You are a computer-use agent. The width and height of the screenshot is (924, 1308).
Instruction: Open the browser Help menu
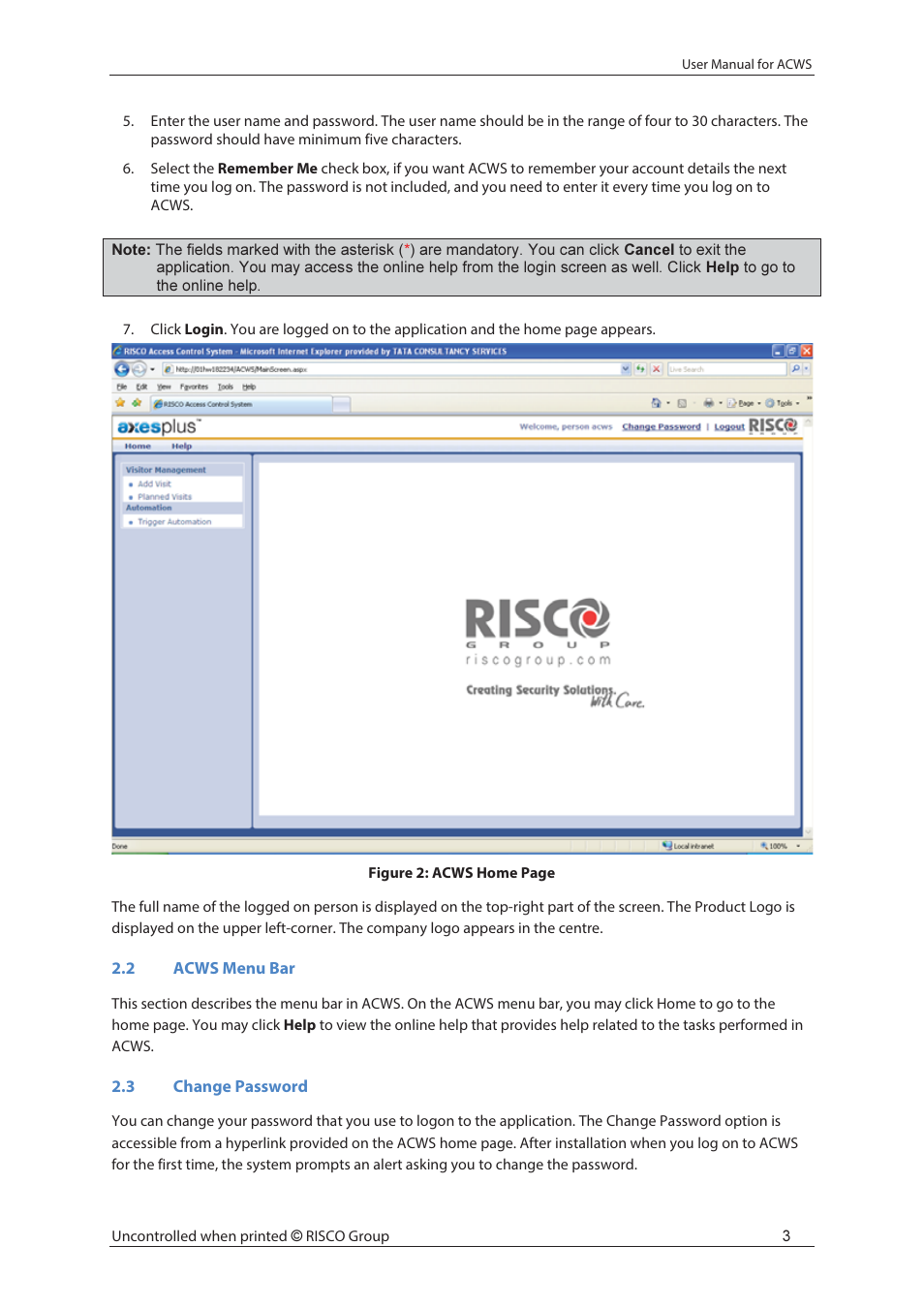click(249, 387)
